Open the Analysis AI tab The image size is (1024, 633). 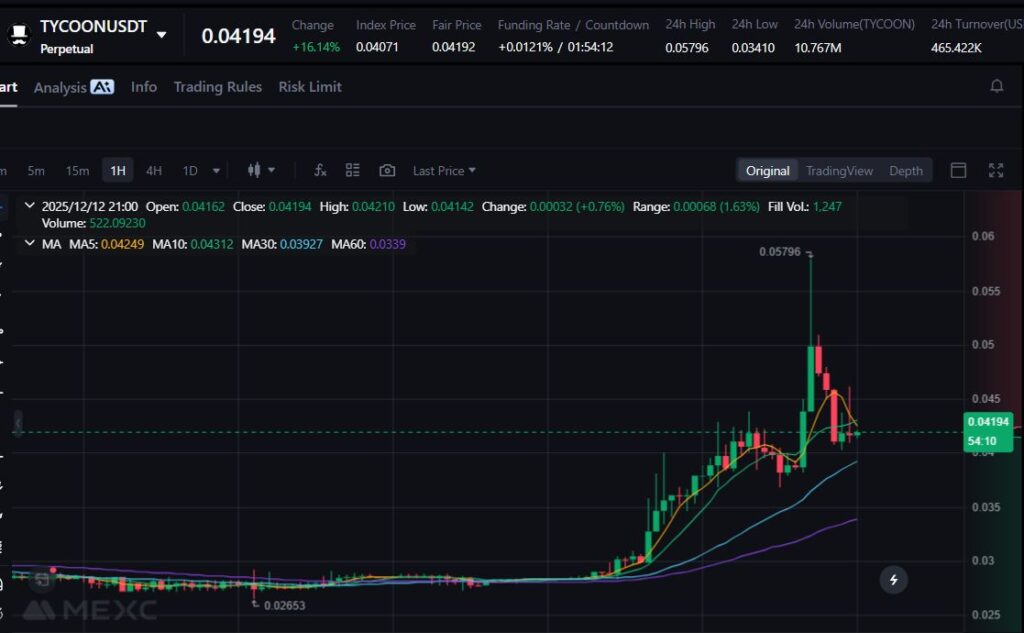[x=73, y=87]
